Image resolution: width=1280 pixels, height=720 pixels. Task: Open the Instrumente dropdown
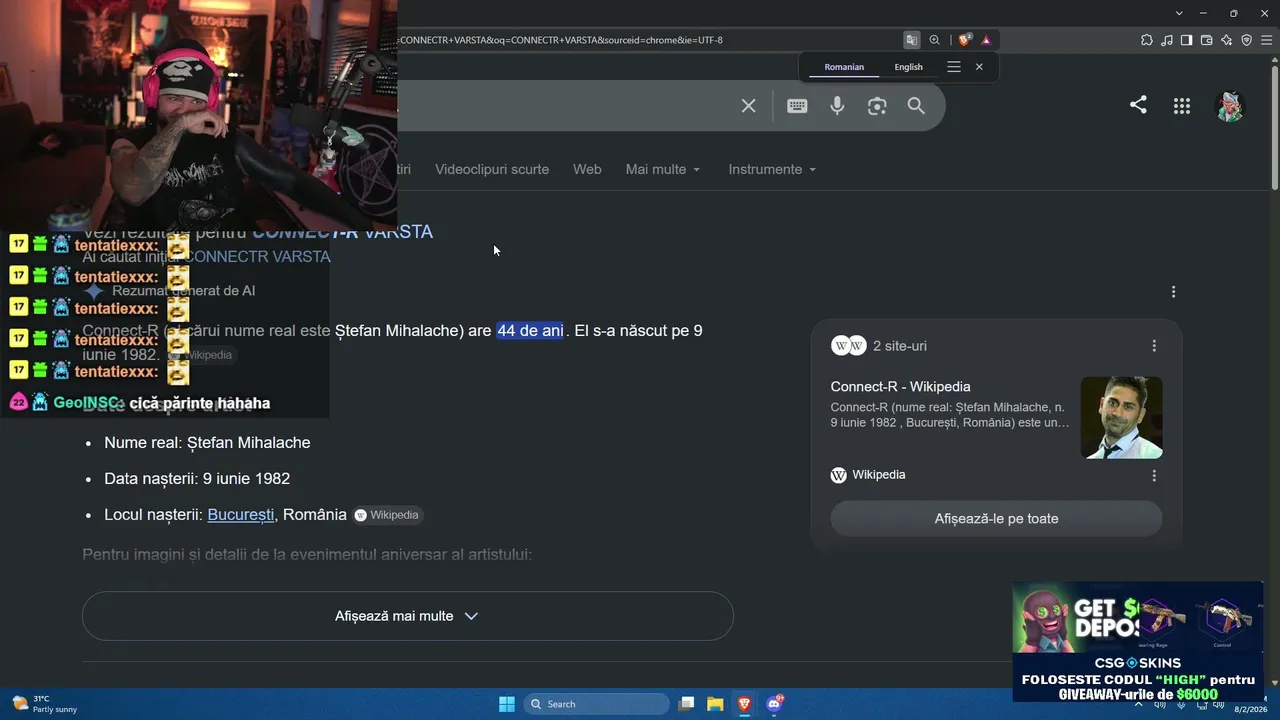[x=772, y=170]
